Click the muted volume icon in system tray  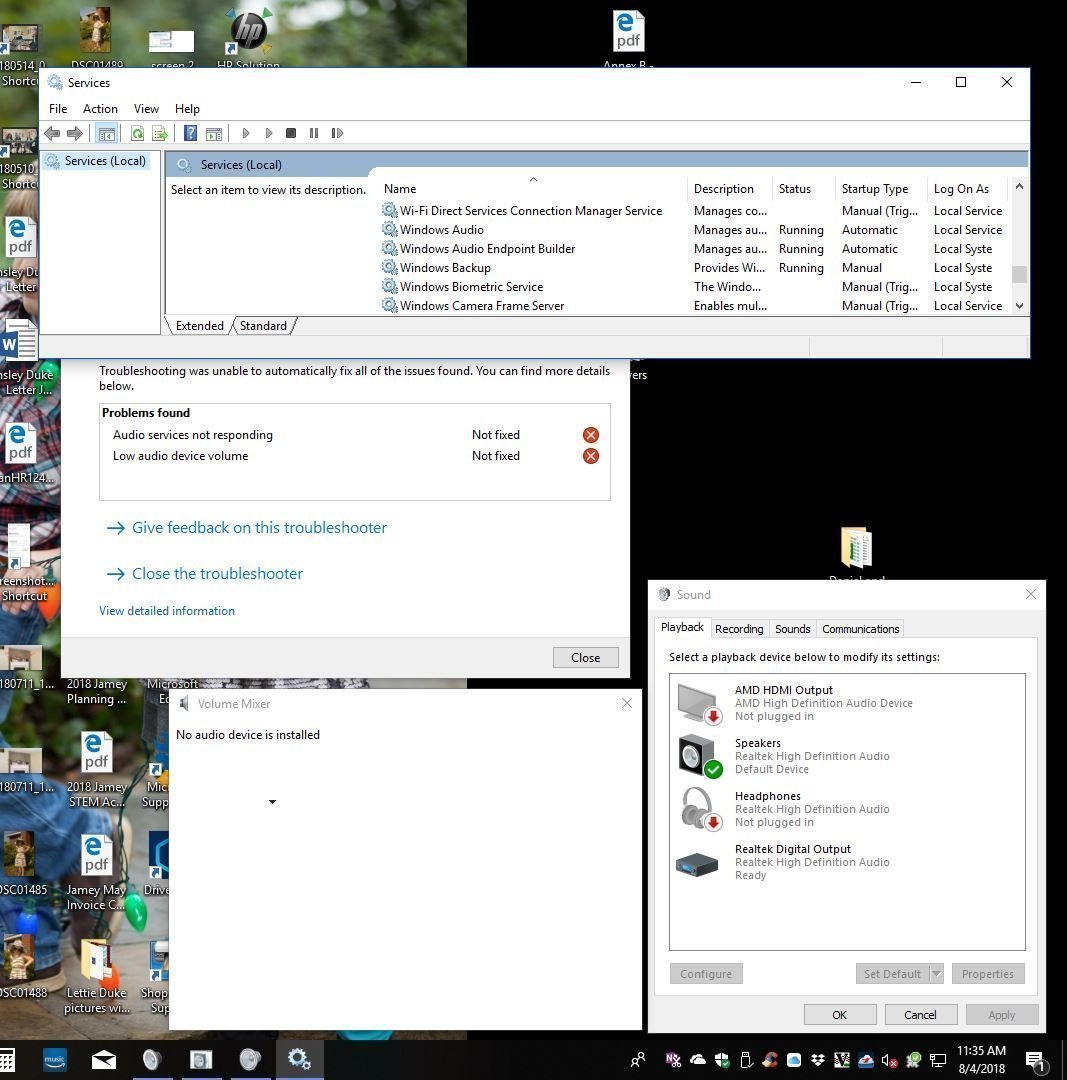pos(889,1060)
